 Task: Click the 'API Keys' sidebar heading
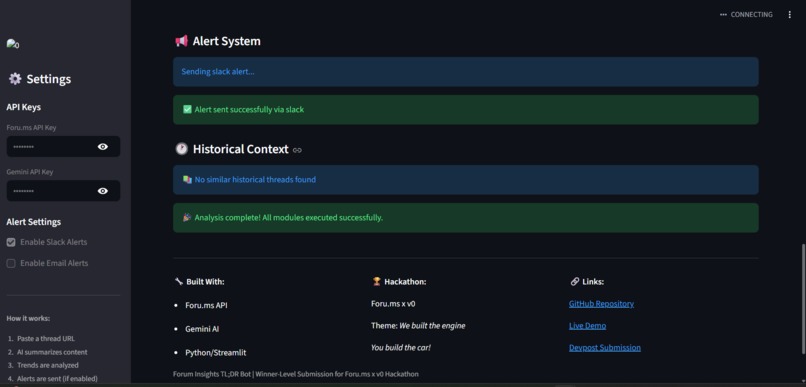24,107
